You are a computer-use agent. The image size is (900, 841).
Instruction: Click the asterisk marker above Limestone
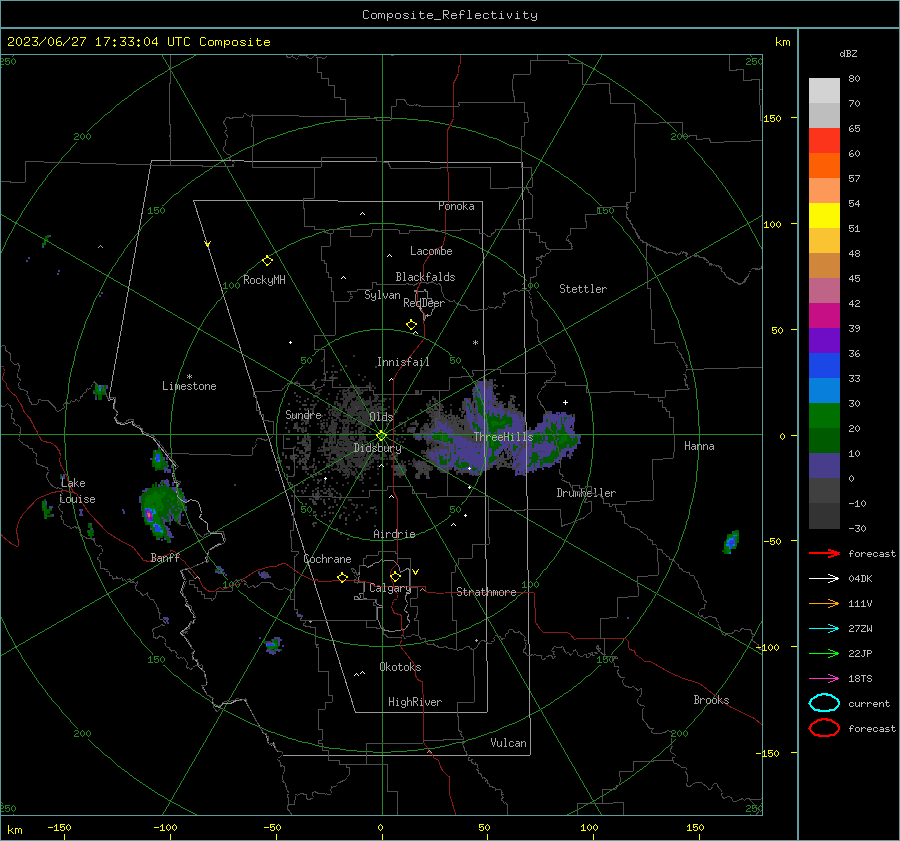(x=189, y=377)
